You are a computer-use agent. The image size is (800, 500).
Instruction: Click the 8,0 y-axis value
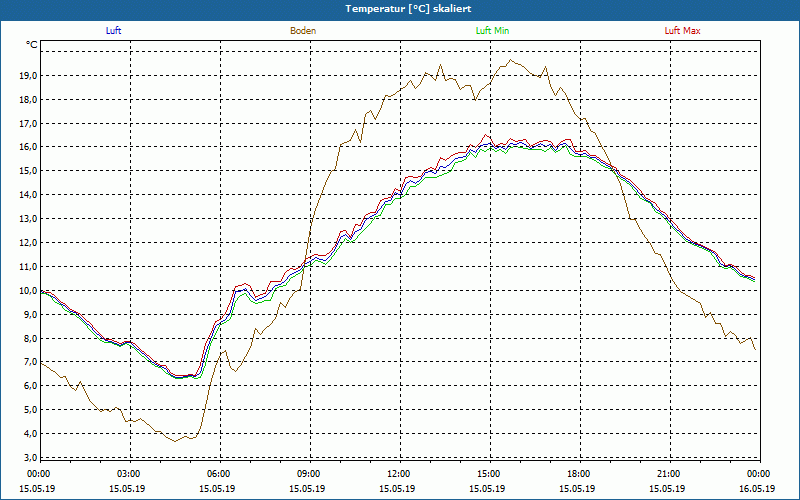[x=29, y=339]
